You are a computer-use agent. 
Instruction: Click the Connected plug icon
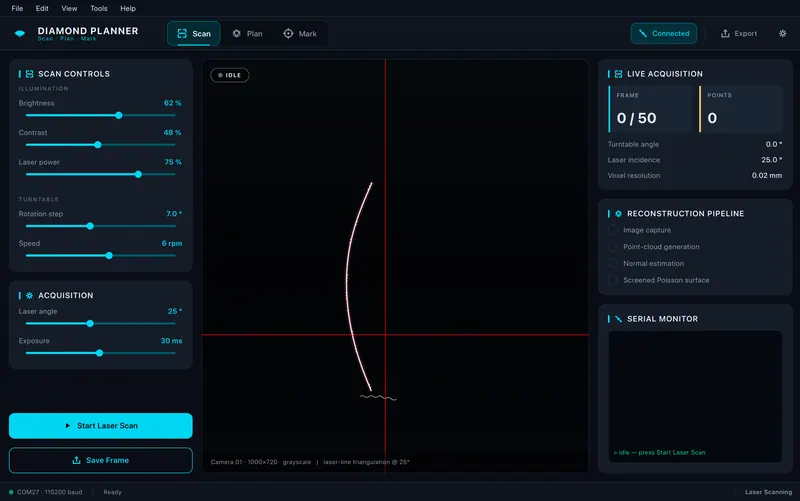click(643, 34)
